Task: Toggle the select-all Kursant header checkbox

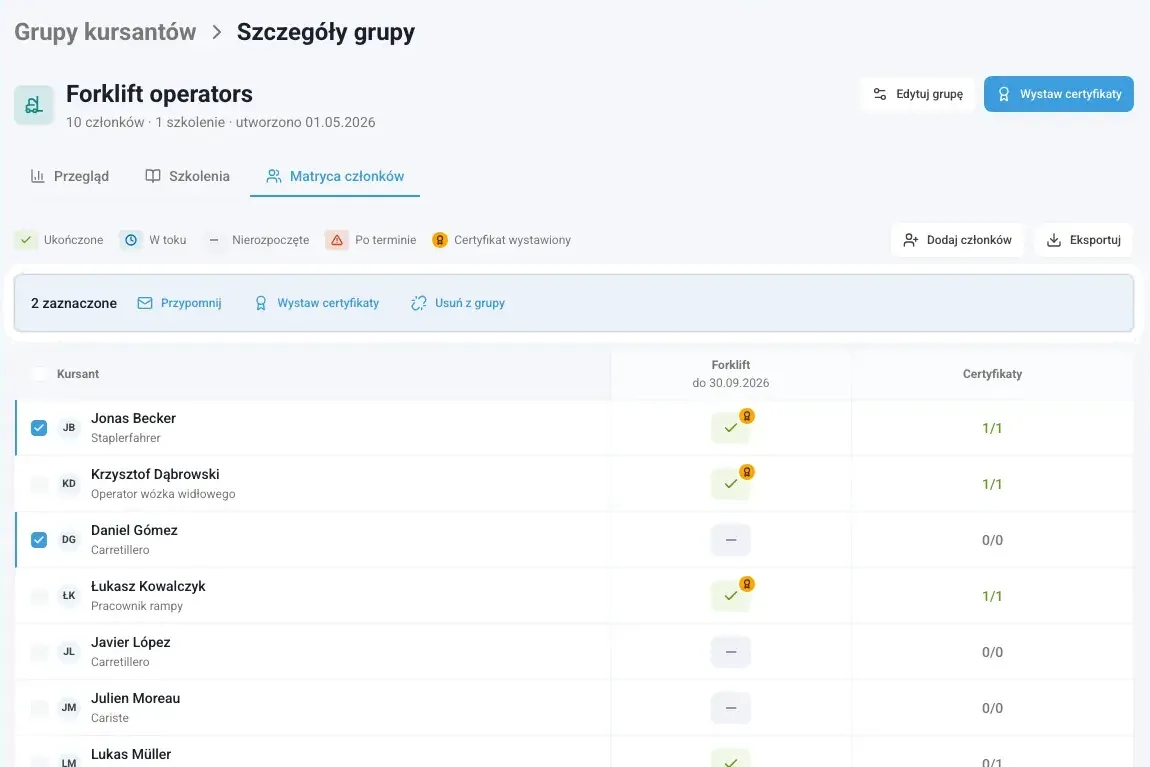Action: point(39,374)
